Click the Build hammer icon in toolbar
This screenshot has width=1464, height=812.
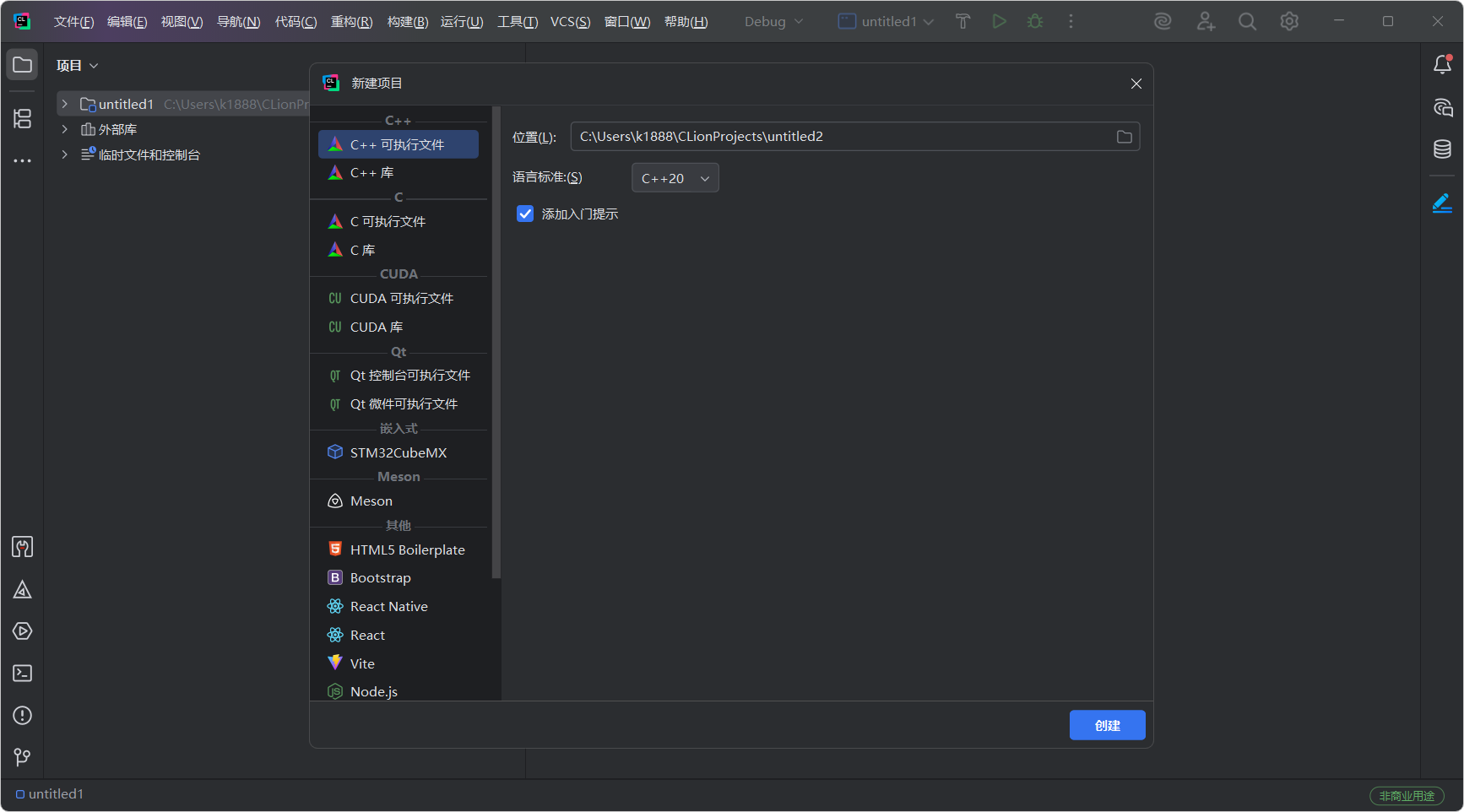(x=962, y=22)
